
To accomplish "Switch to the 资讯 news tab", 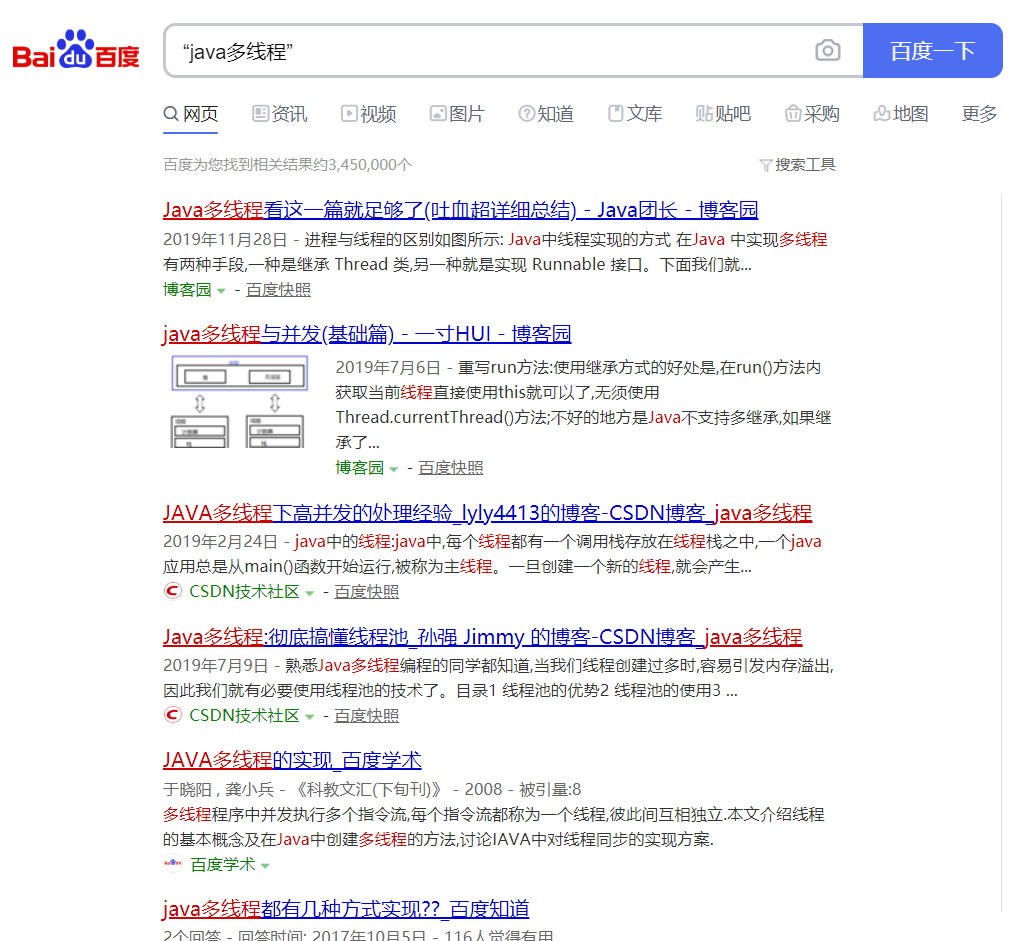I will 289,114.
